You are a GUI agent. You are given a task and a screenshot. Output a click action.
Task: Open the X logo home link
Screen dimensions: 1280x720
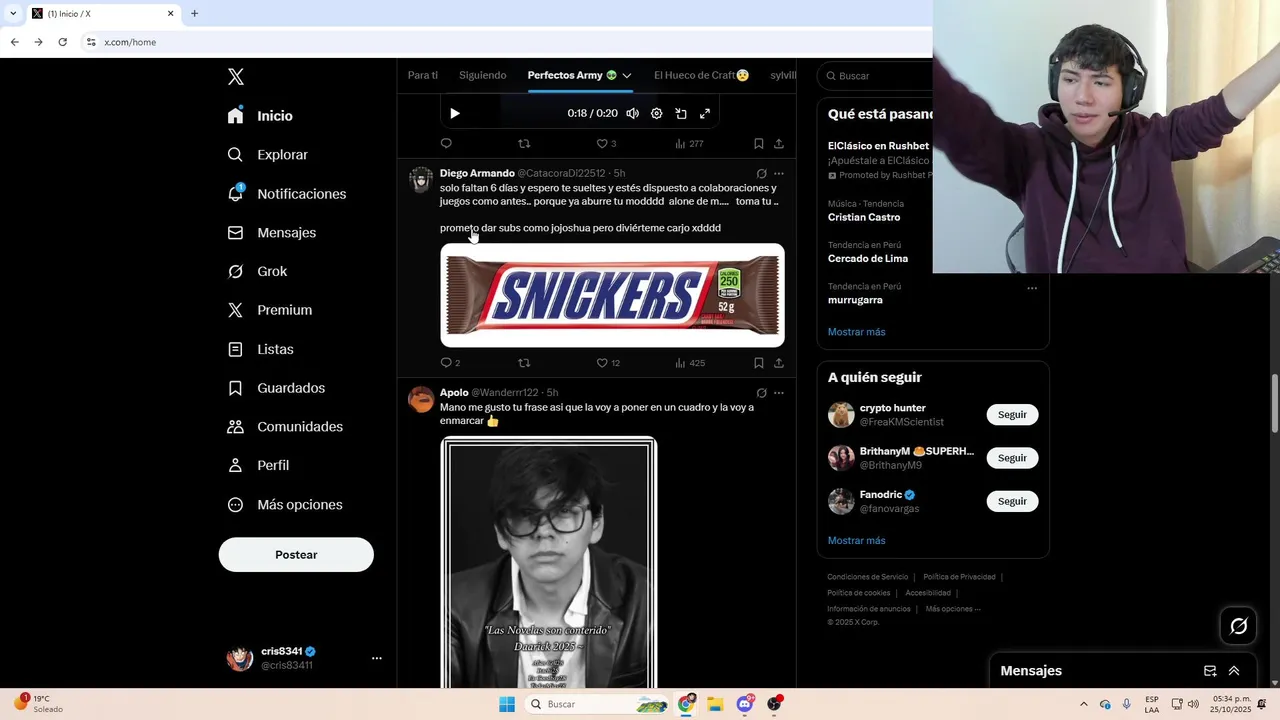tap(235, 77)
